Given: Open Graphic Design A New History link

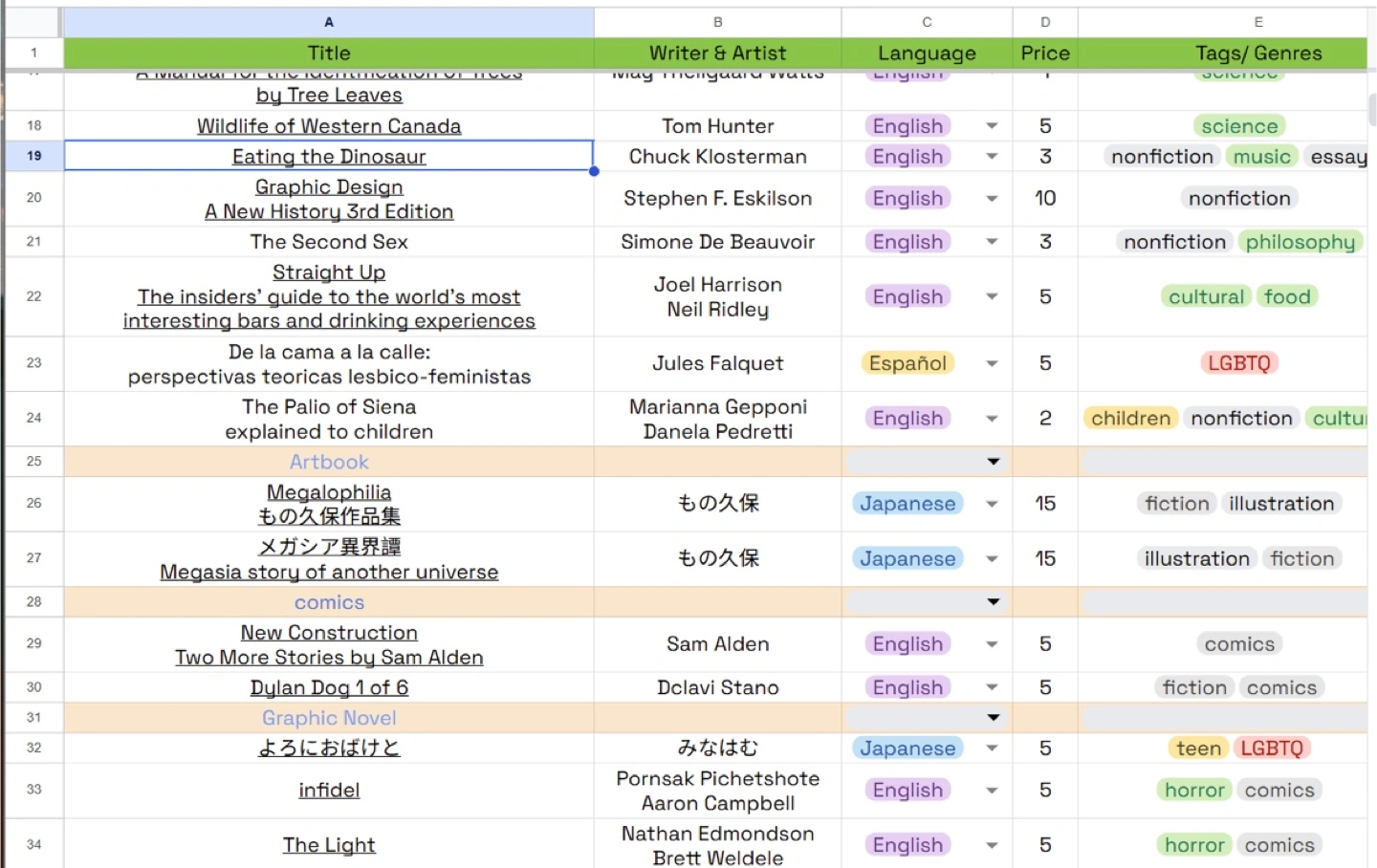Looking at the screenshot, I should [x=329, y=199].
